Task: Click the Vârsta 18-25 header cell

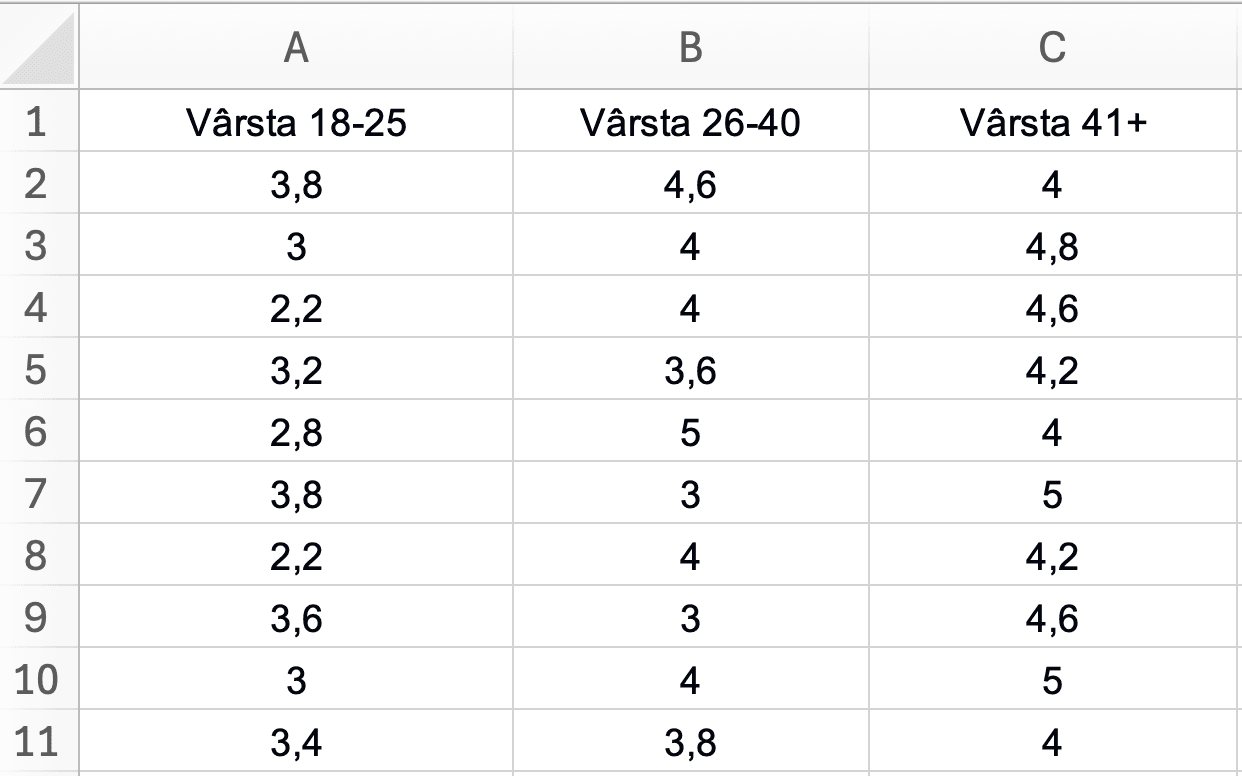Action: click(296, 122)
